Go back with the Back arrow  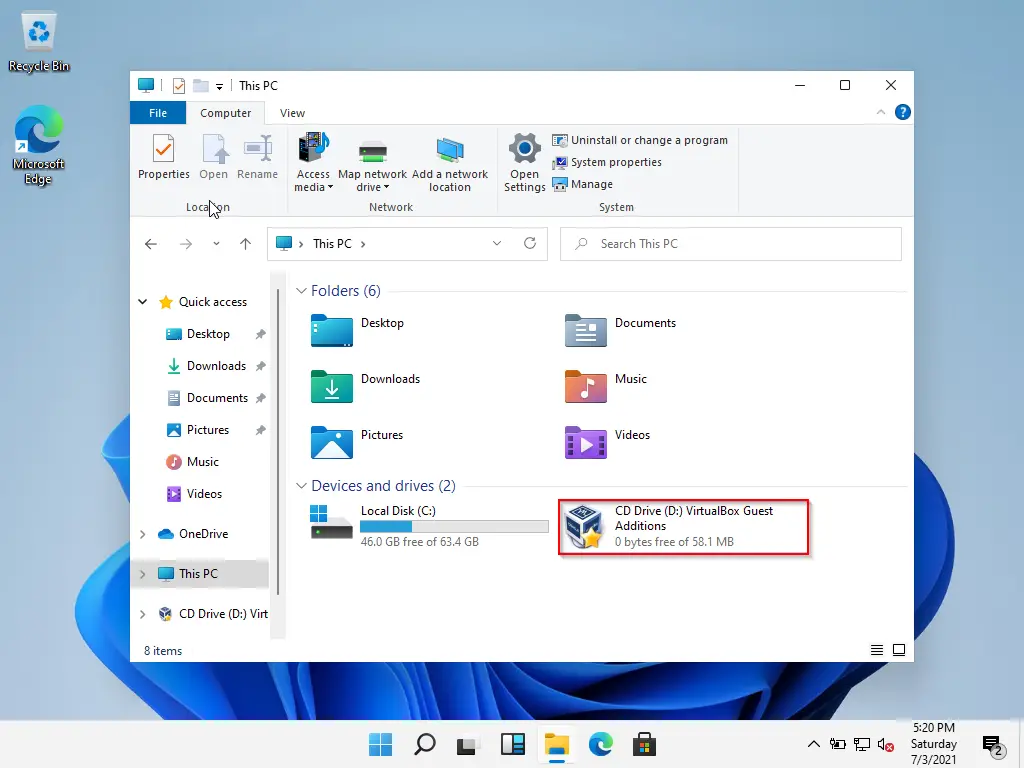coord(151,244)
